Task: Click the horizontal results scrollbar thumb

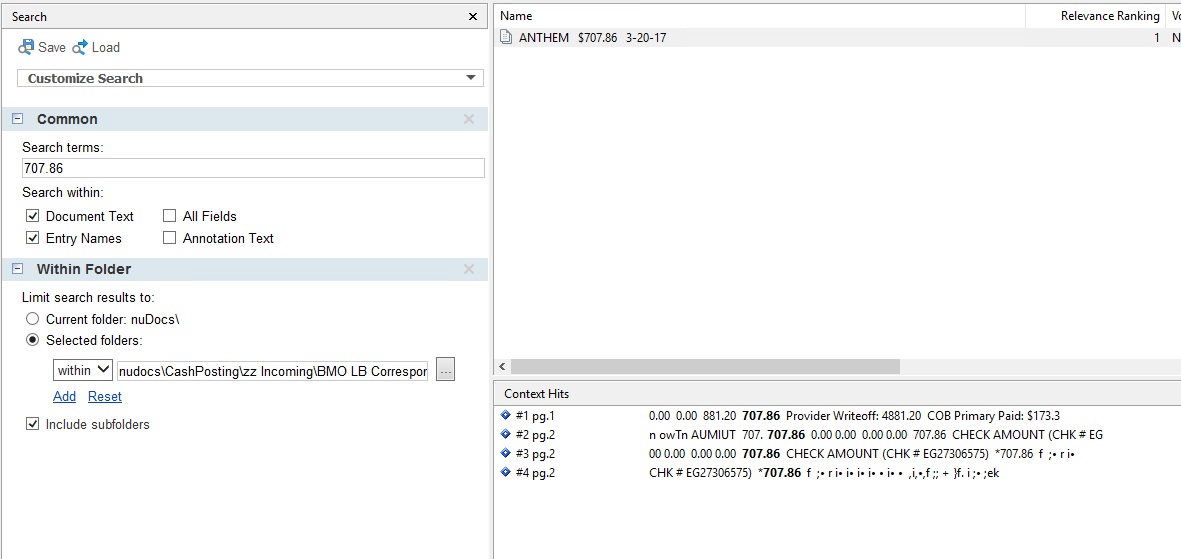Action: tap(705, 366)
